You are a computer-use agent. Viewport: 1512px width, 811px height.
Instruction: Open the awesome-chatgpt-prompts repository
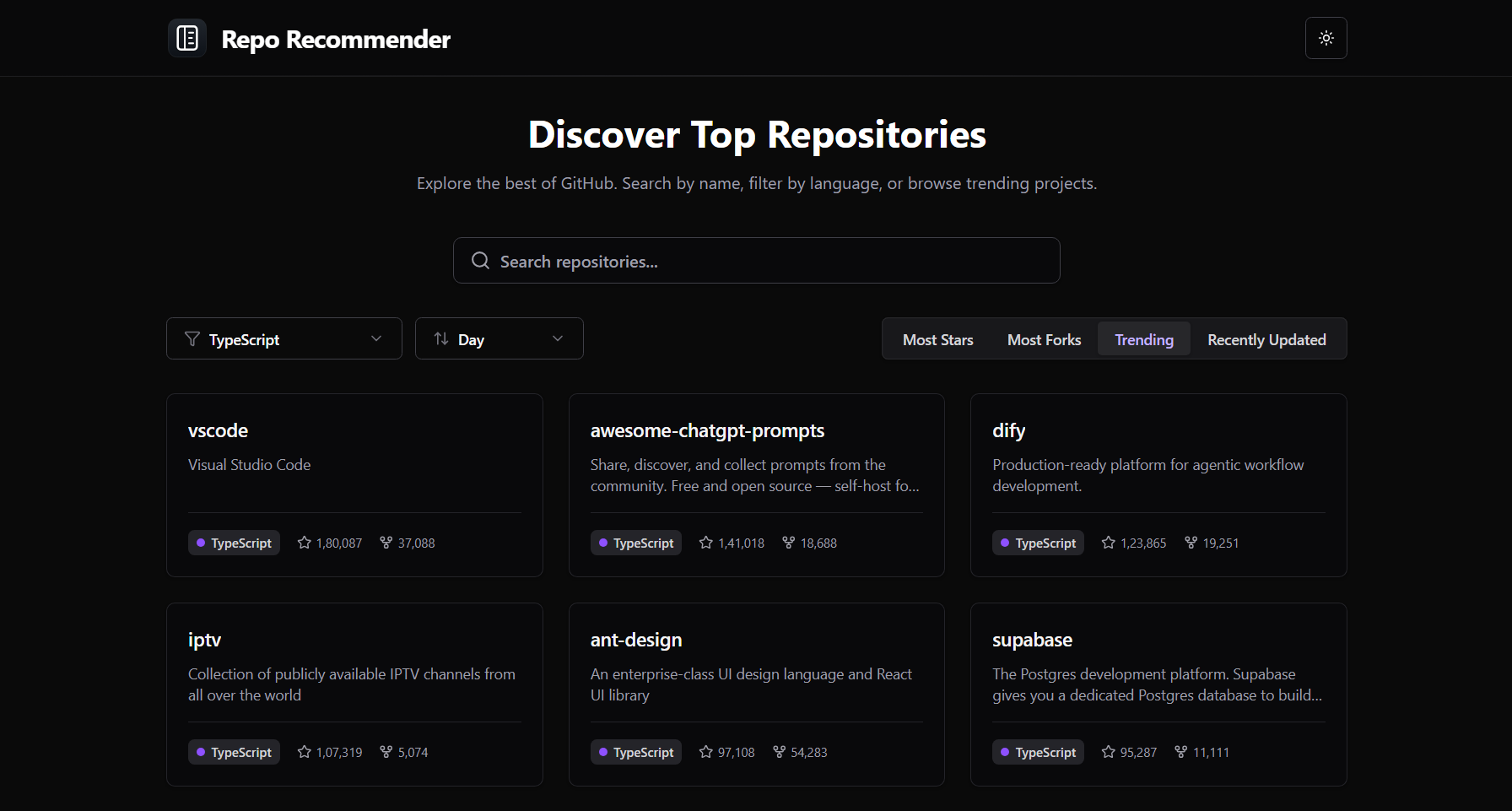click(707, 430)
